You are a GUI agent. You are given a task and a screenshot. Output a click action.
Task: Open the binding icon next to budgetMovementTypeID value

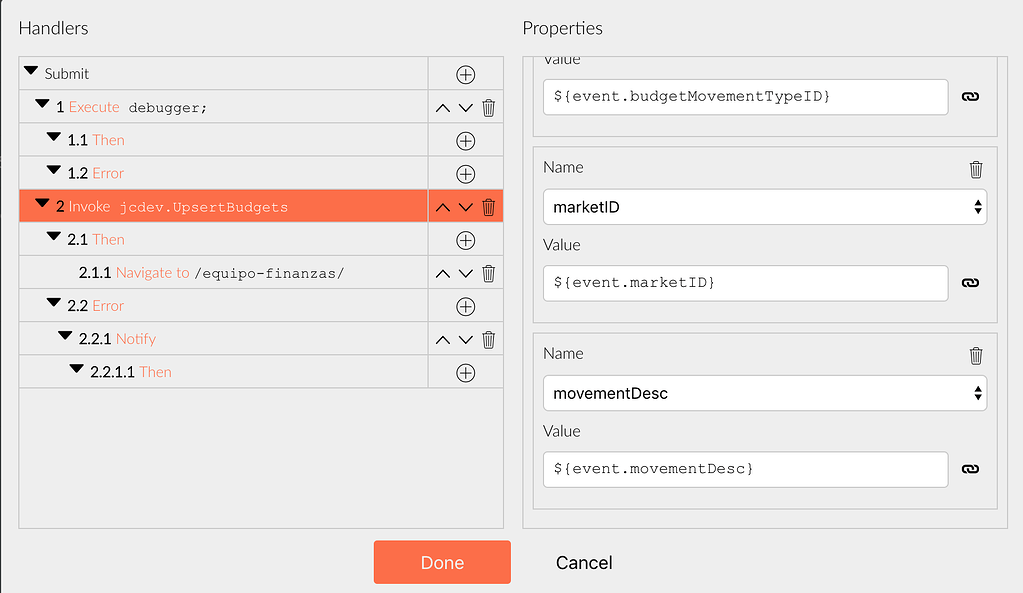(970, 97)
